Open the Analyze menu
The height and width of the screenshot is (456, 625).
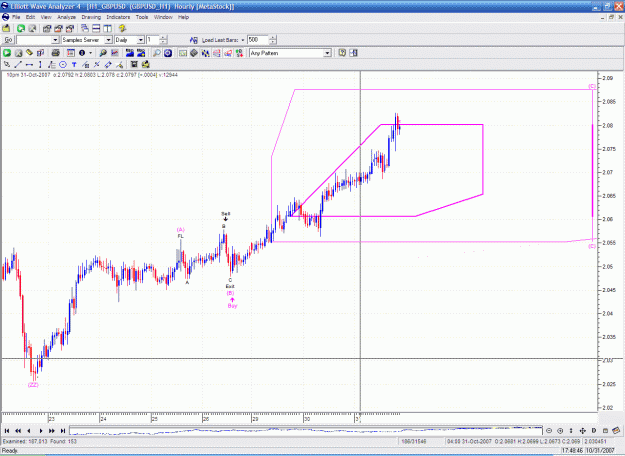[66, 17]
